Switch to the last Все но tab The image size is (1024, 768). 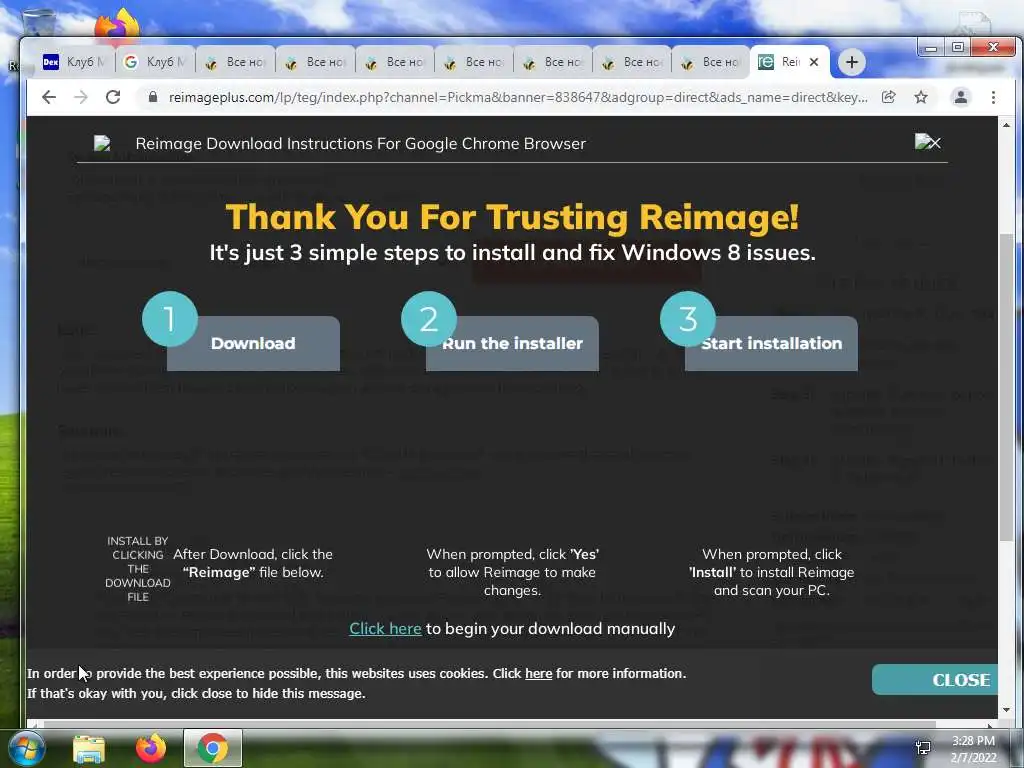(711, 62)
